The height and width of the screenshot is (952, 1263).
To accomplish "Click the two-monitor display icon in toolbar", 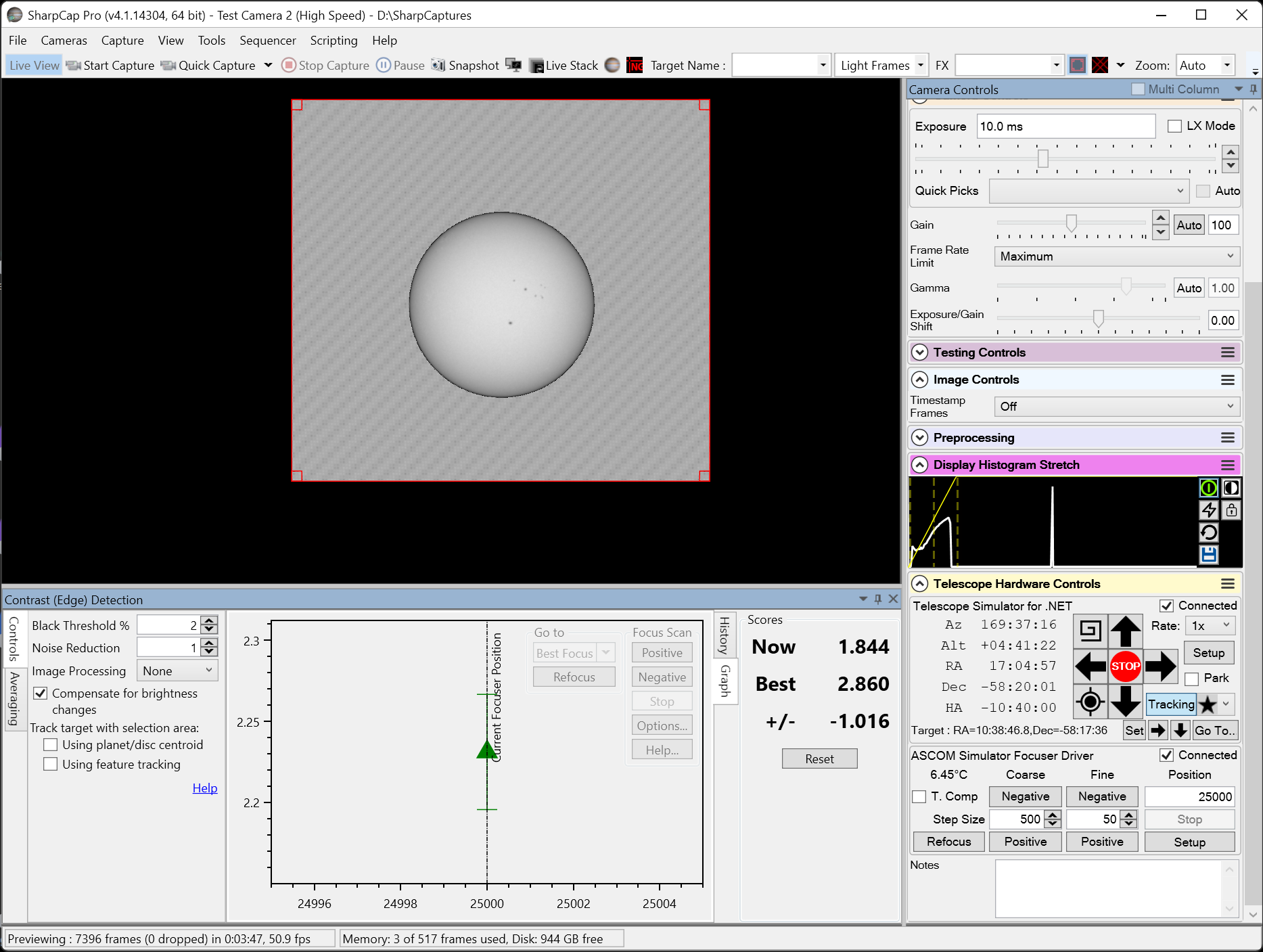I will click(x=514, y=66).
